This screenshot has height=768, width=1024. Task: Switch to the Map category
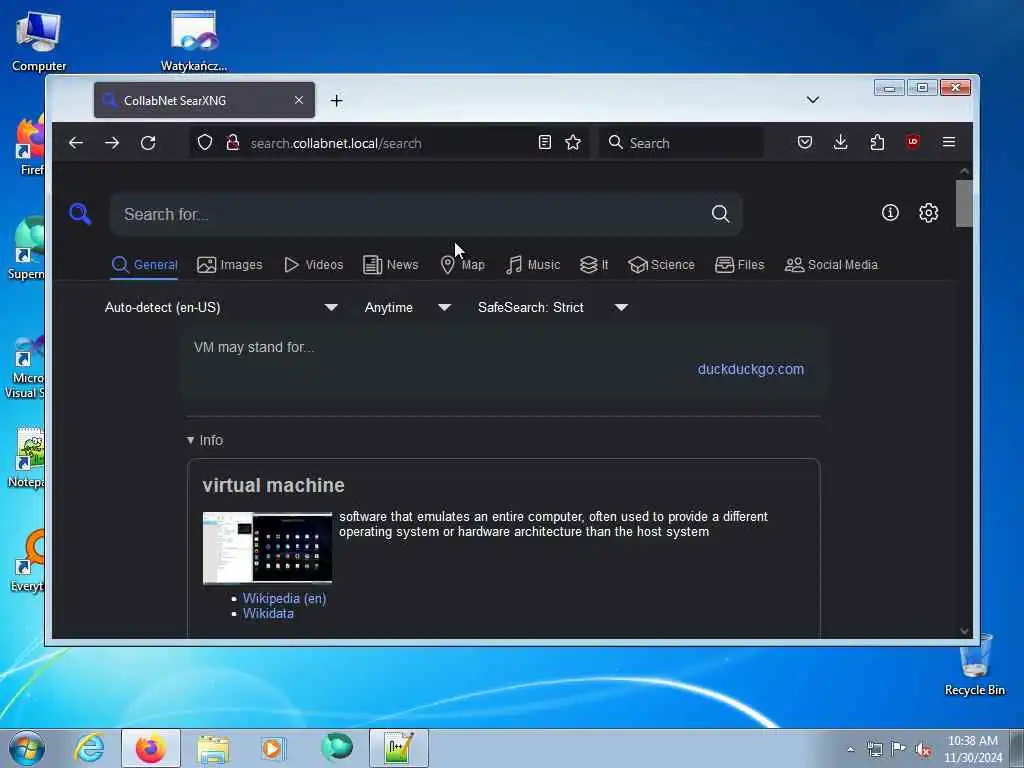(x=462, y=264)
